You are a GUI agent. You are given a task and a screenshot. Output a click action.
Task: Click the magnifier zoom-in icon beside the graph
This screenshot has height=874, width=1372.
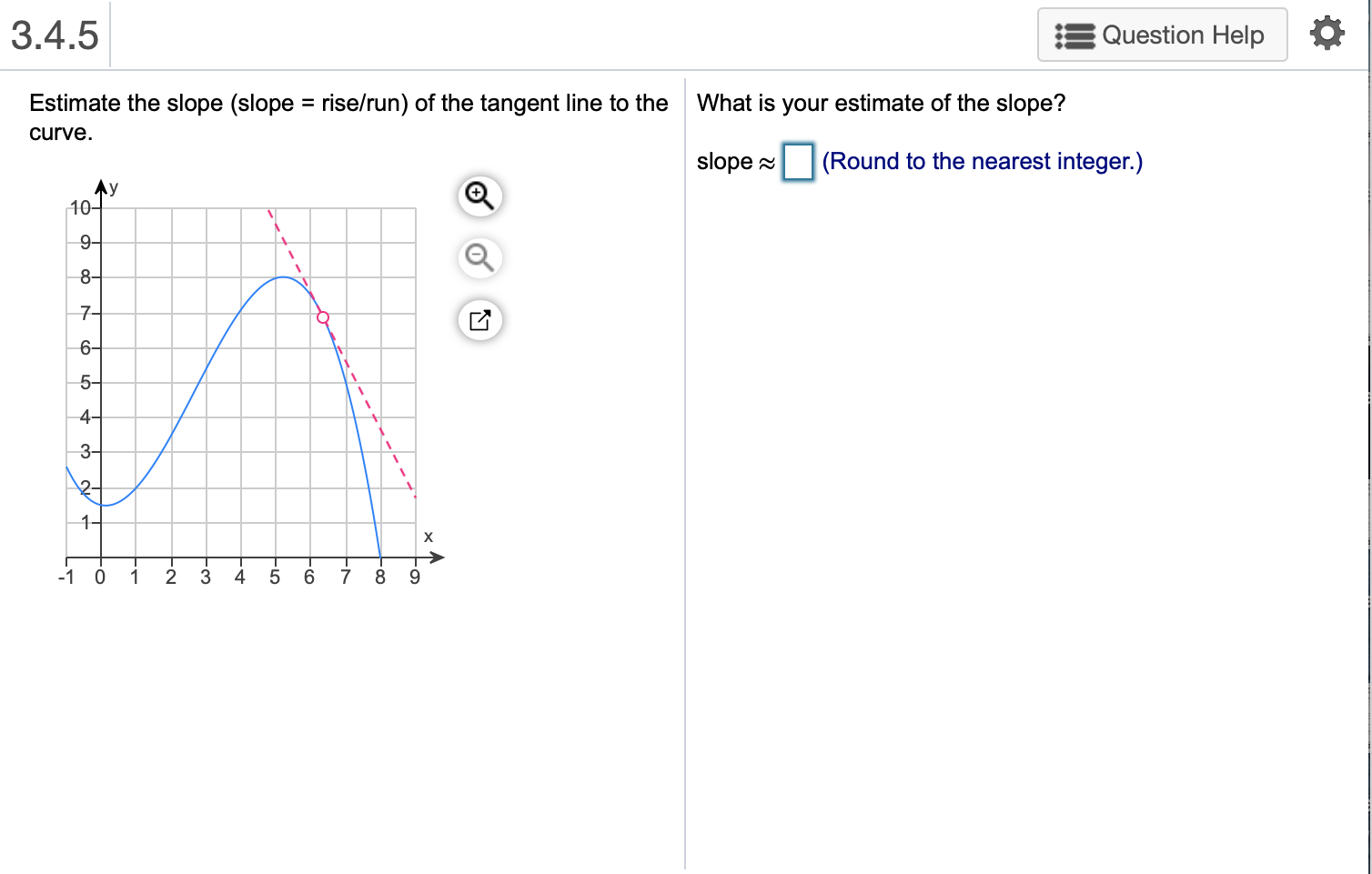(x=479, y=196)
